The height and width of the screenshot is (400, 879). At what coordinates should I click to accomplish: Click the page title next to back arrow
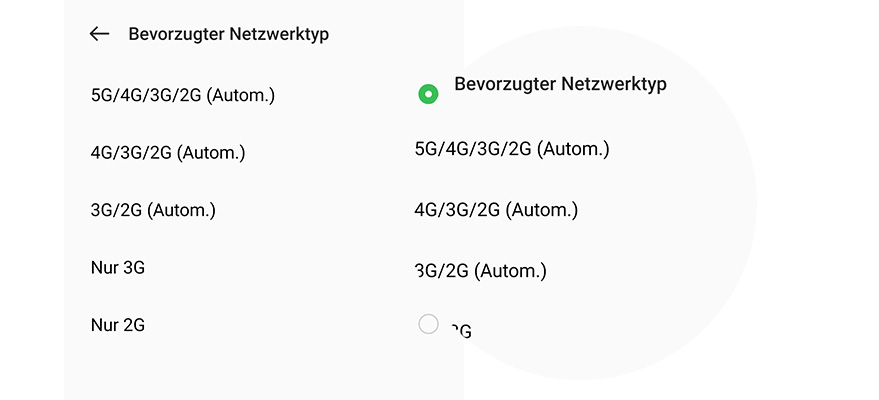228,34
